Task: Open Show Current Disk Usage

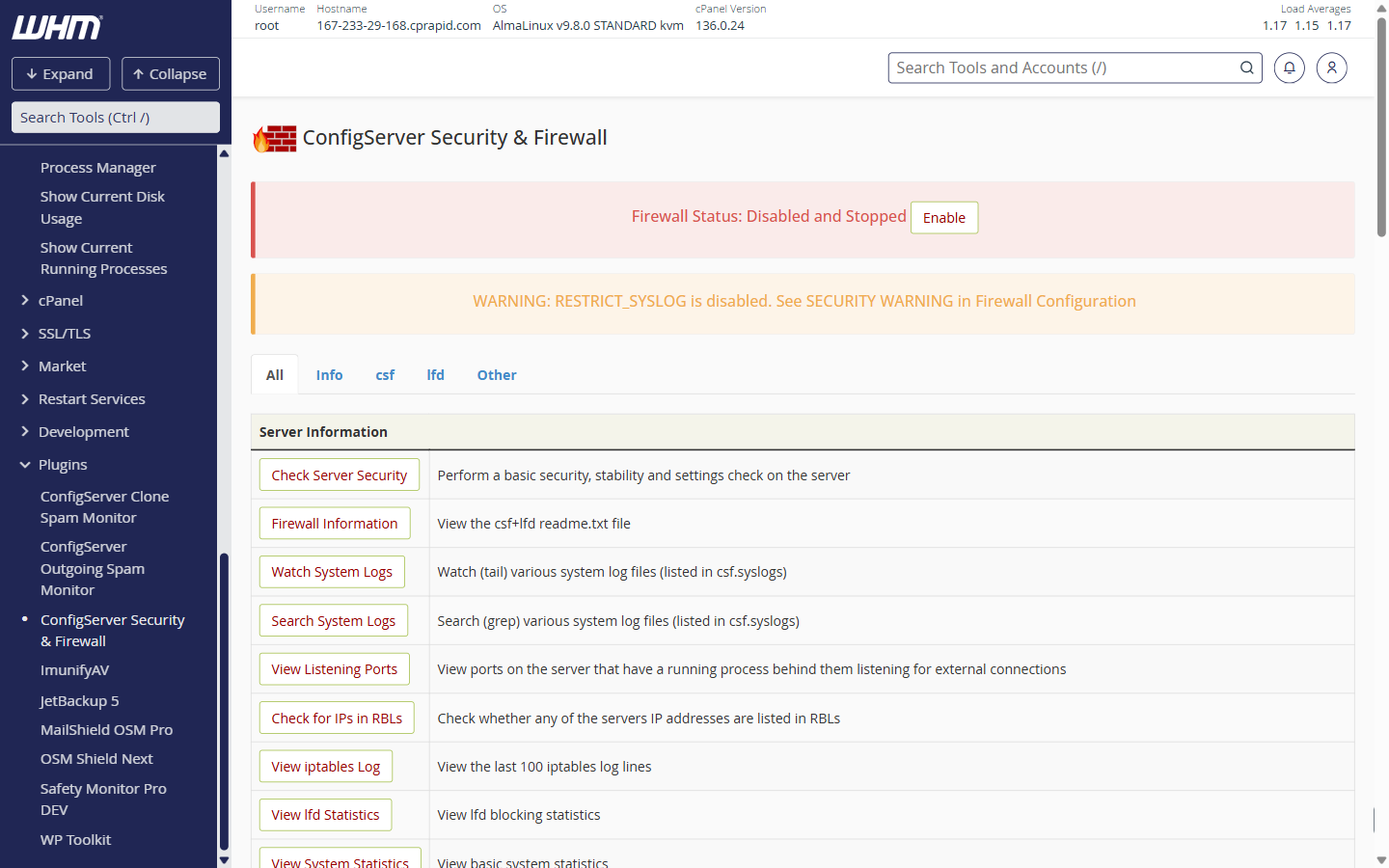Action: point(102,207)
